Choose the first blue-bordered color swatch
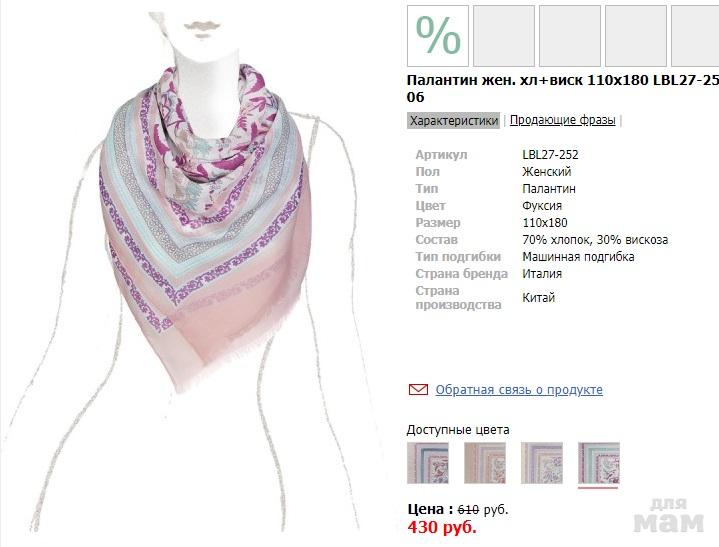Viewport: 719px width, 547px height. coord(428,463)
